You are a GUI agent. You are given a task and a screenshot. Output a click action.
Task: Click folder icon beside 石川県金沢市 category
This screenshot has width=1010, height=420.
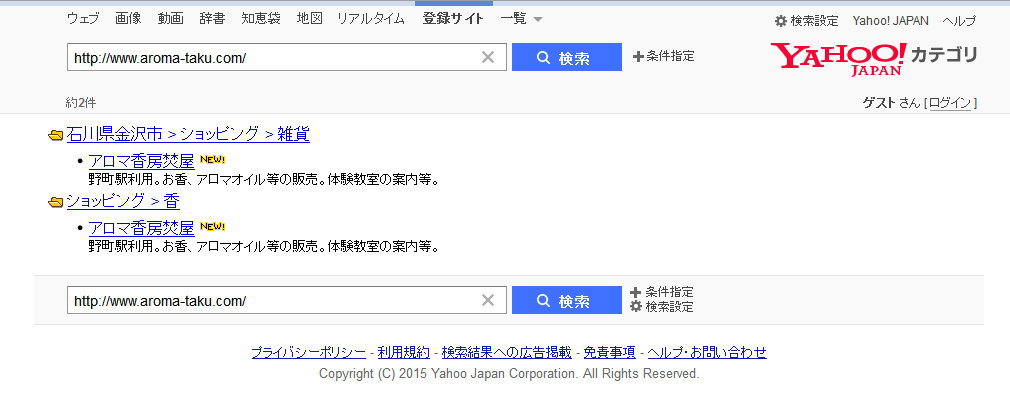[x=56, y=135]
